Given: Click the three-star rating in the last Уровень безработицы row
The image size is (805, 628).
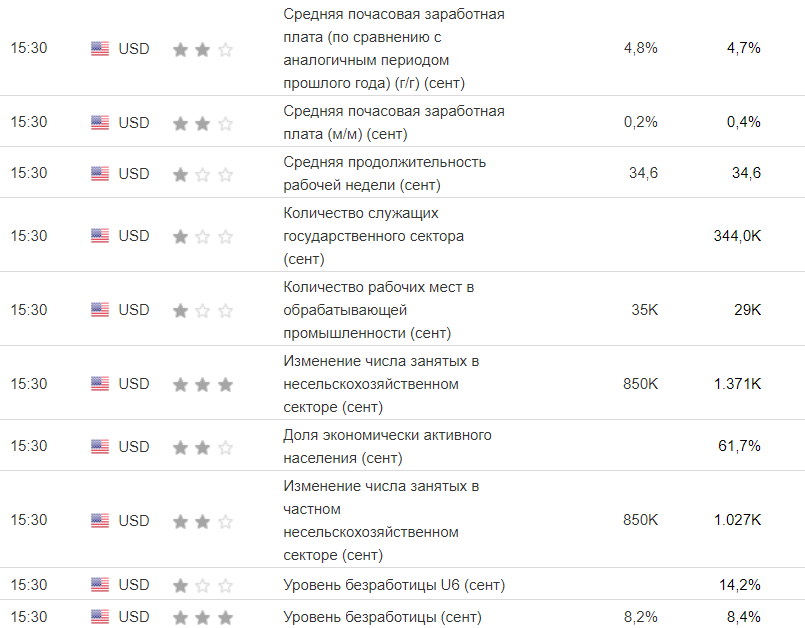Looking at the screenshot, I should point(203,617).
